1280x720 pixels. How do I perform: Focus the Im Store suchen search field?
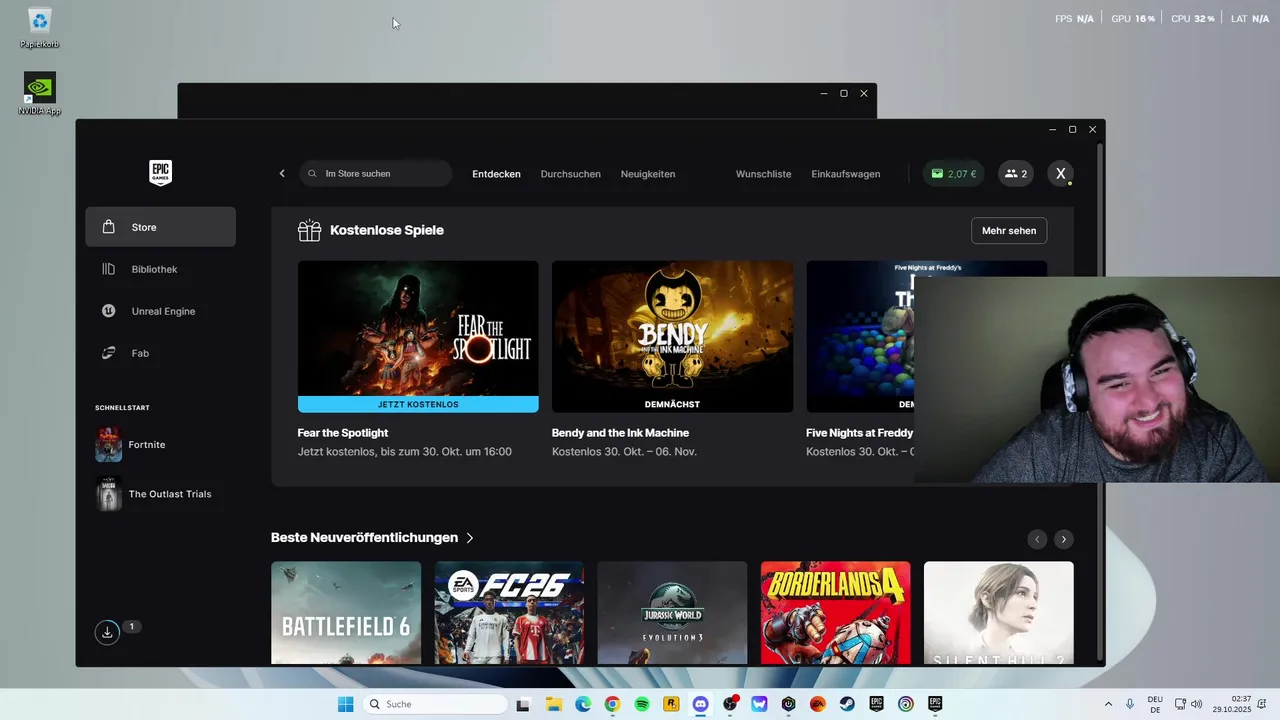376,173
